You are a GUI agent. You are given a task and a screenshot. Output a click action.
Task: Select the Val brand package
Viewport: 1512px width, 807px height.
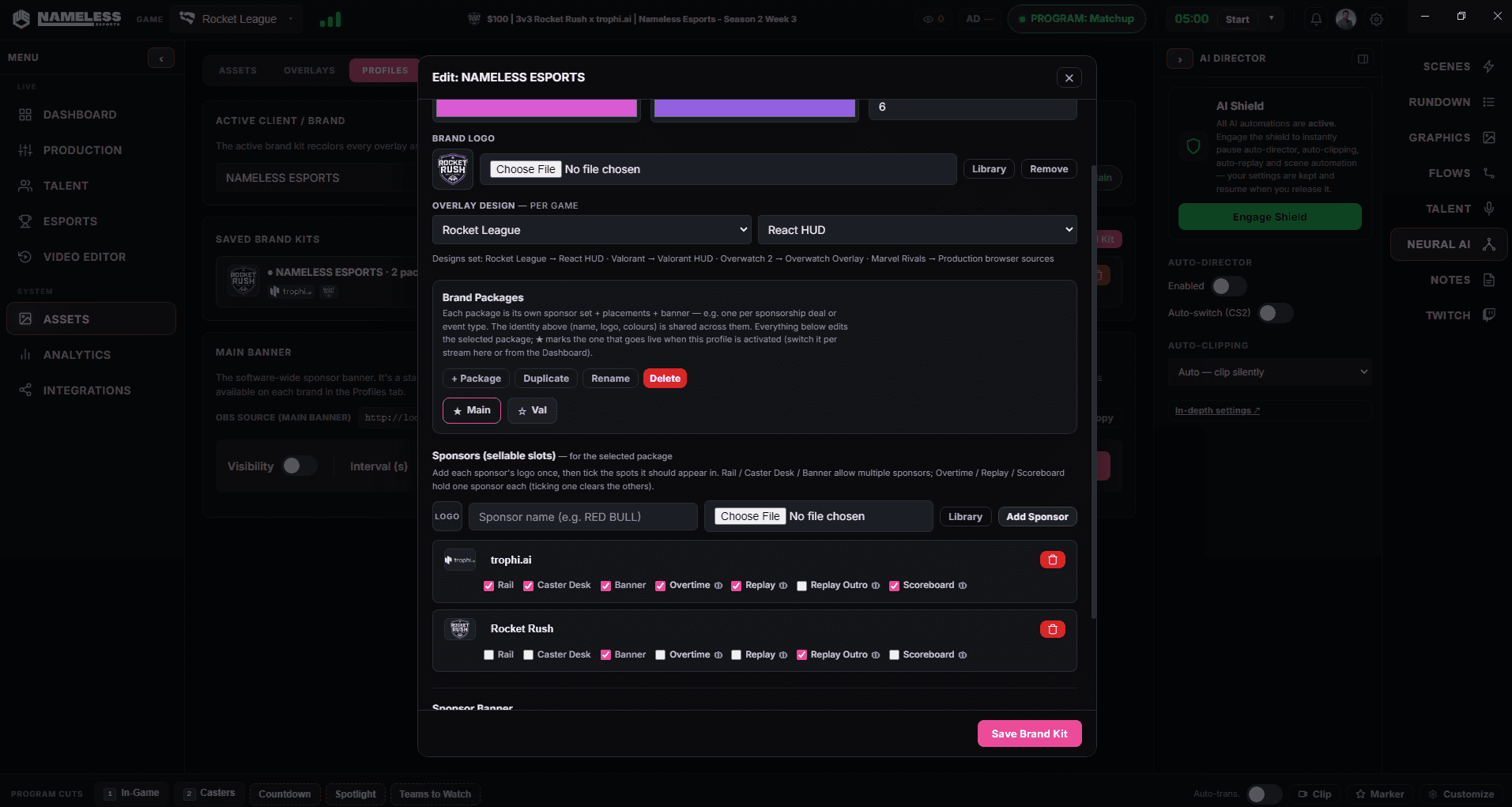tap(532, 411)
